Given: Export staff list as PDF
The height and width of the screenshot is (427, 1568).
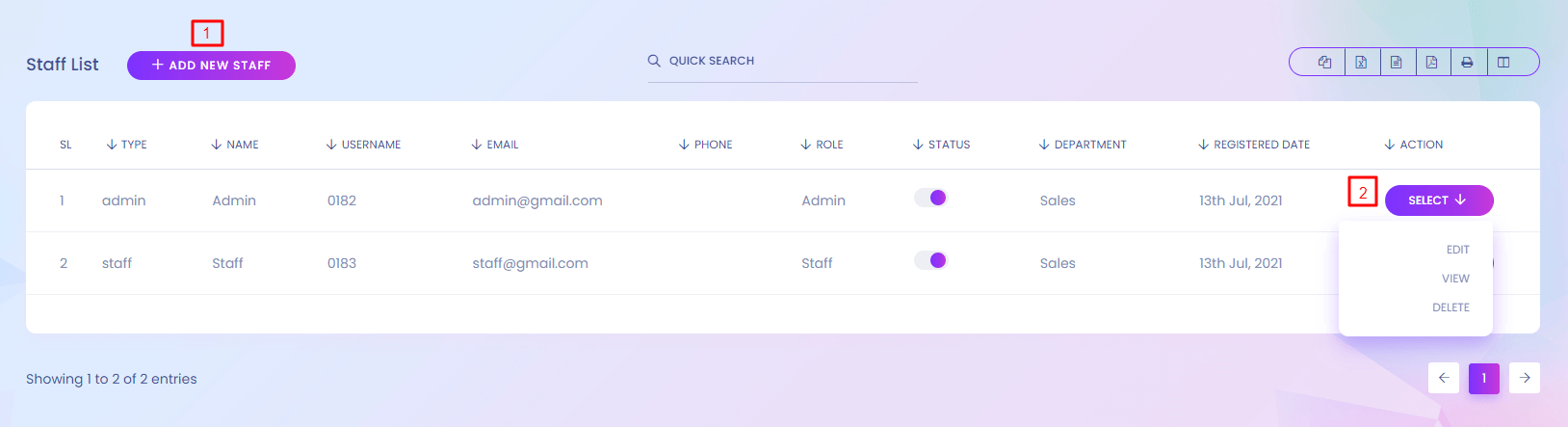Looking at the screenshot, I should pos(1432,63).
